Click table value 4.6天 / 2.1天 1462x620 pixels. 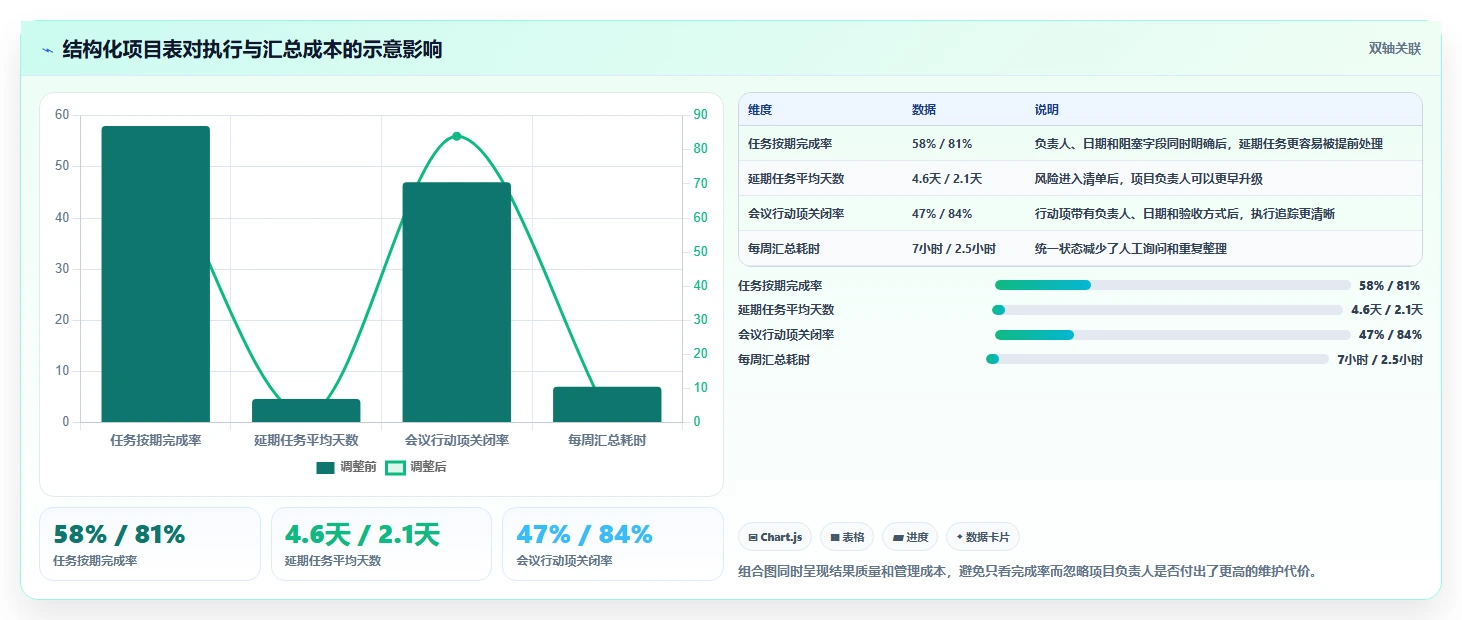point(947,179)
